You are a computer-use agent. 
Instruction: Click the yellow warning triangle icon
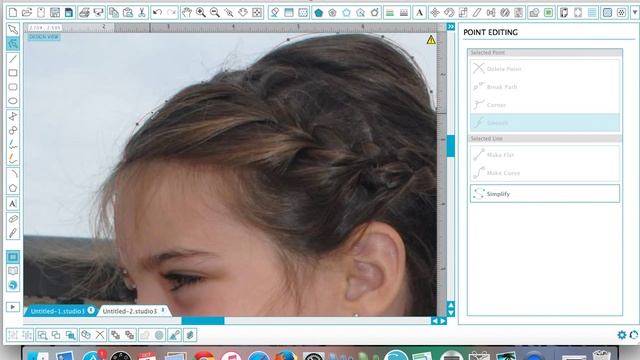coord(431,40)
